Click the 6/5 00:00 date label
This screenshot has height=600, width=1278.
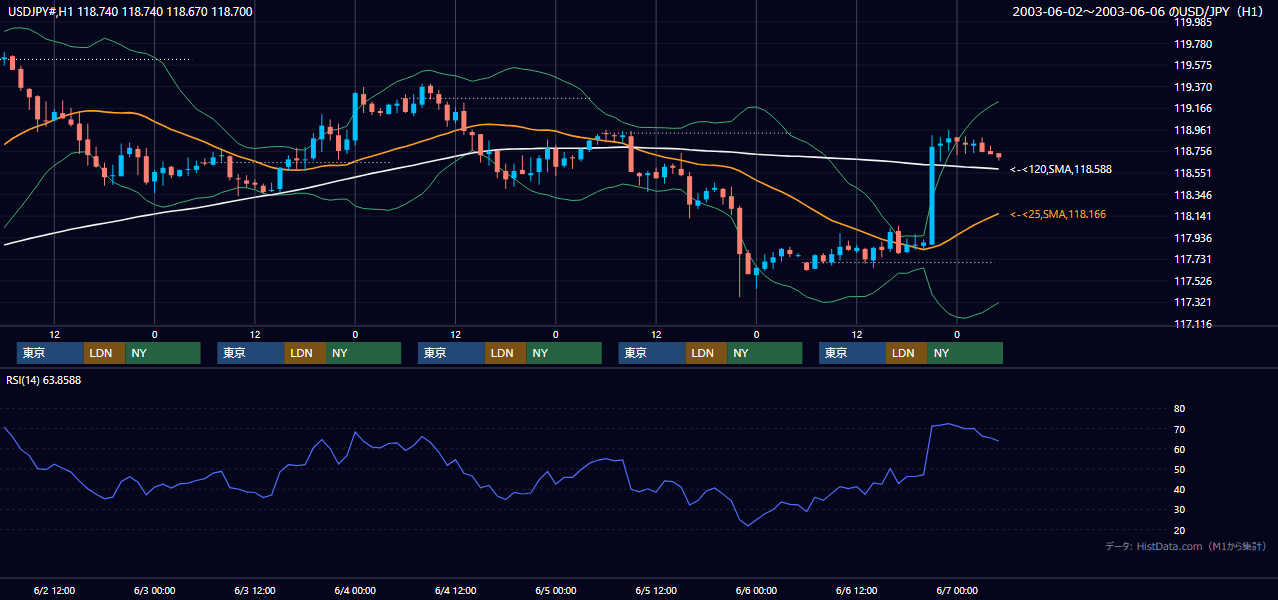point(556,590)
